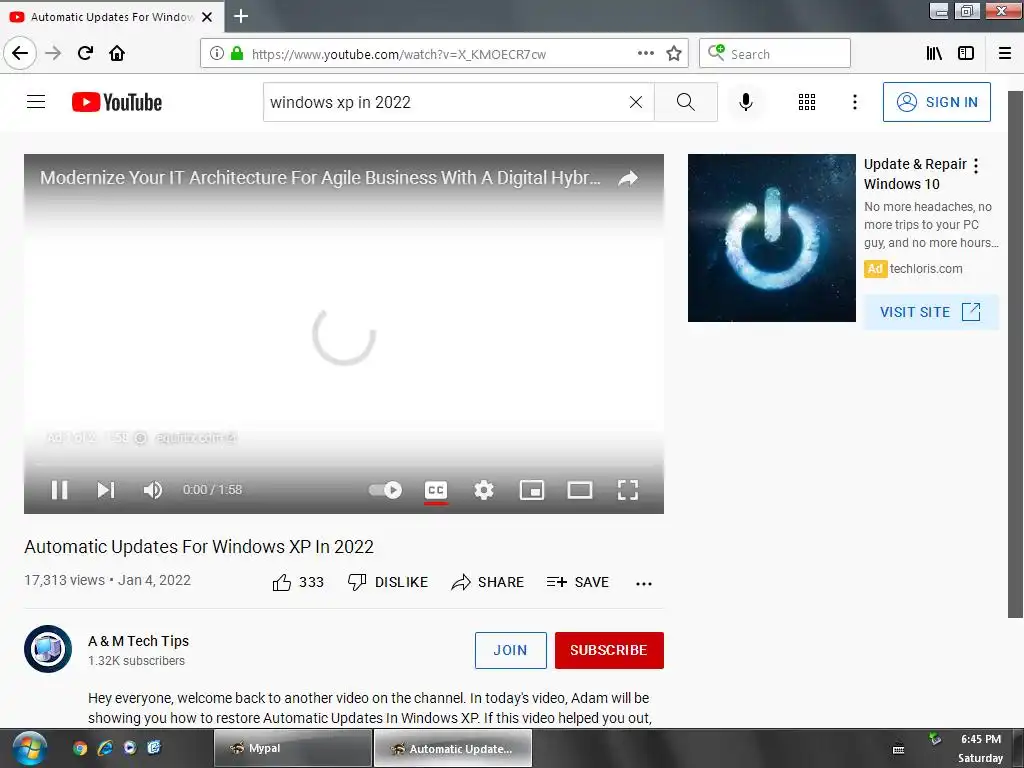This screenshot has height=768, width=1024.
Task: Reload the current page
Action: tap(85, 53)
